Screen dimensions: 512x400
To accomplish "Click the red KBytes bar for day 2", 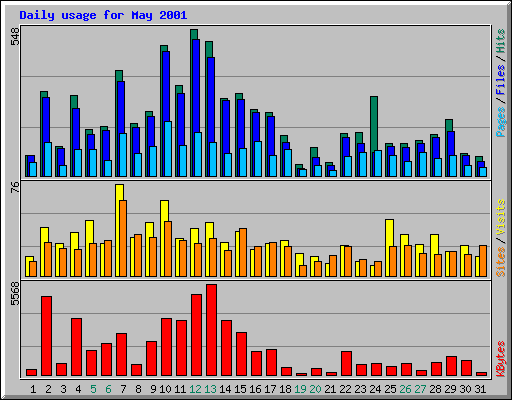I will pos(46,336).
